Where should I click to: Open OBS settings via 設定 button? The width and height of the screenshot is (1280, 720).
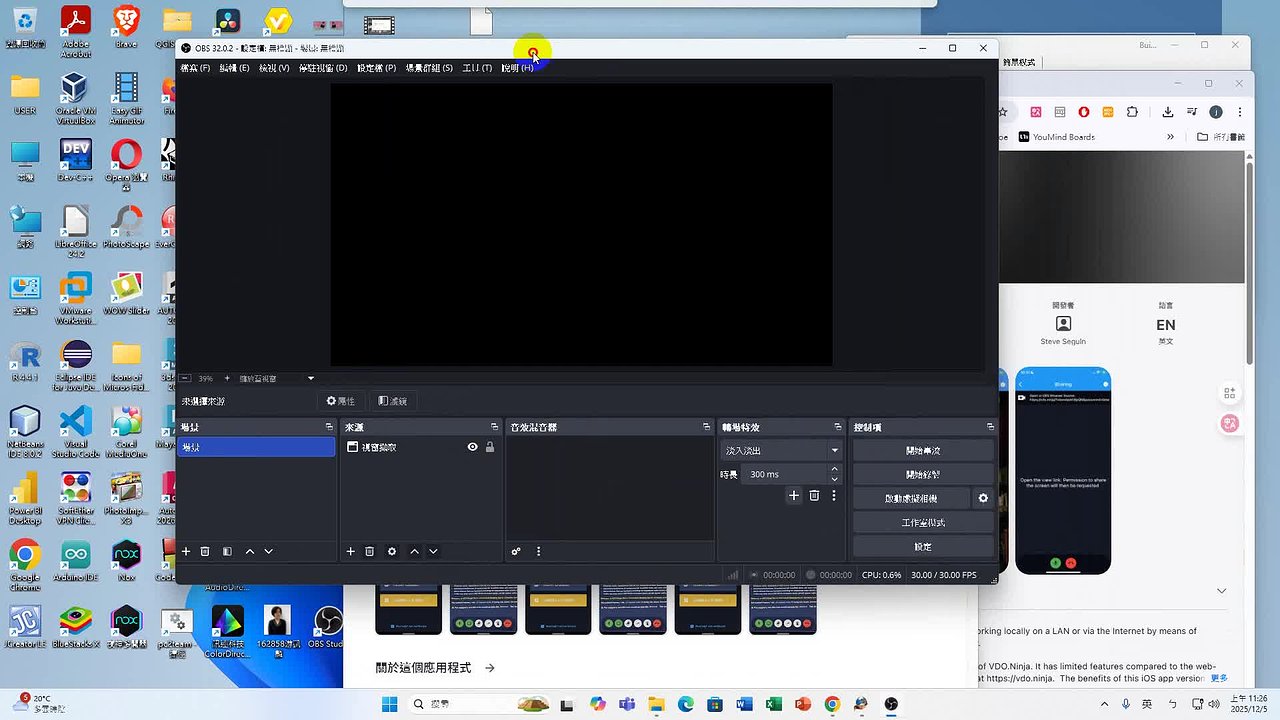(x=922, y=546)
